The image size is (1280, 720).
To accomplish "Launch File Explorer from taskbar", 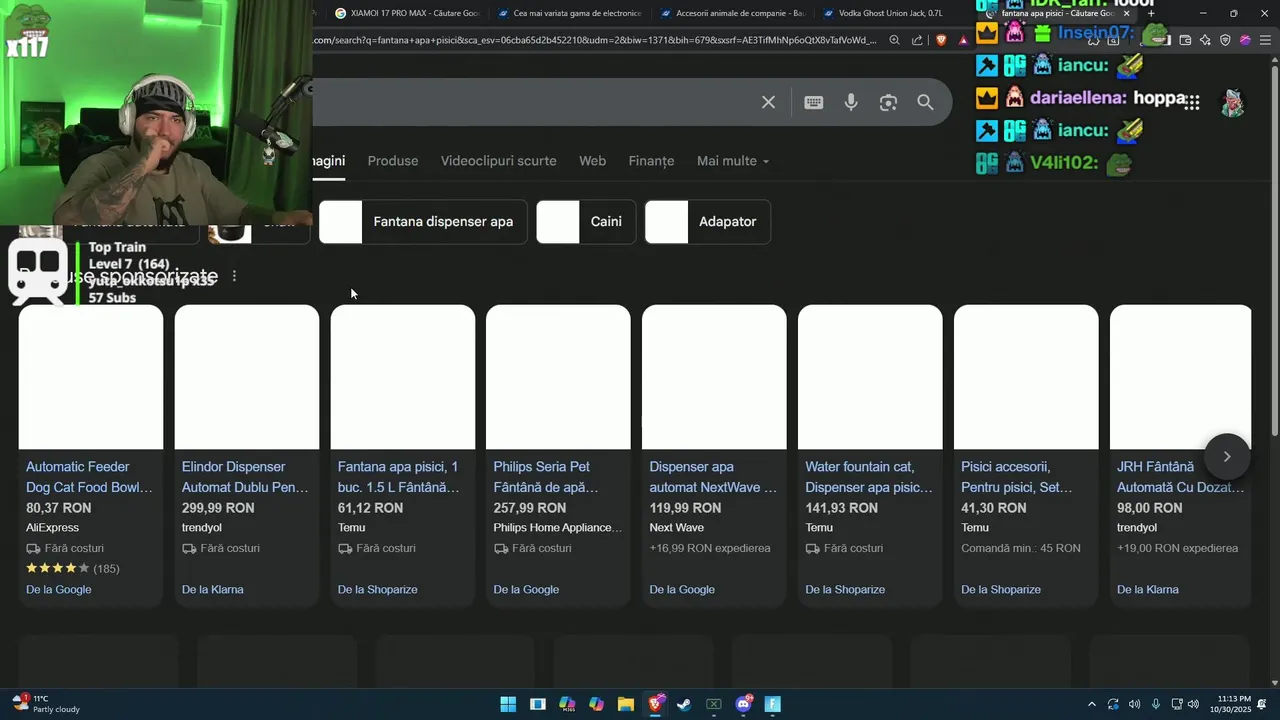I will pos(626,704).
